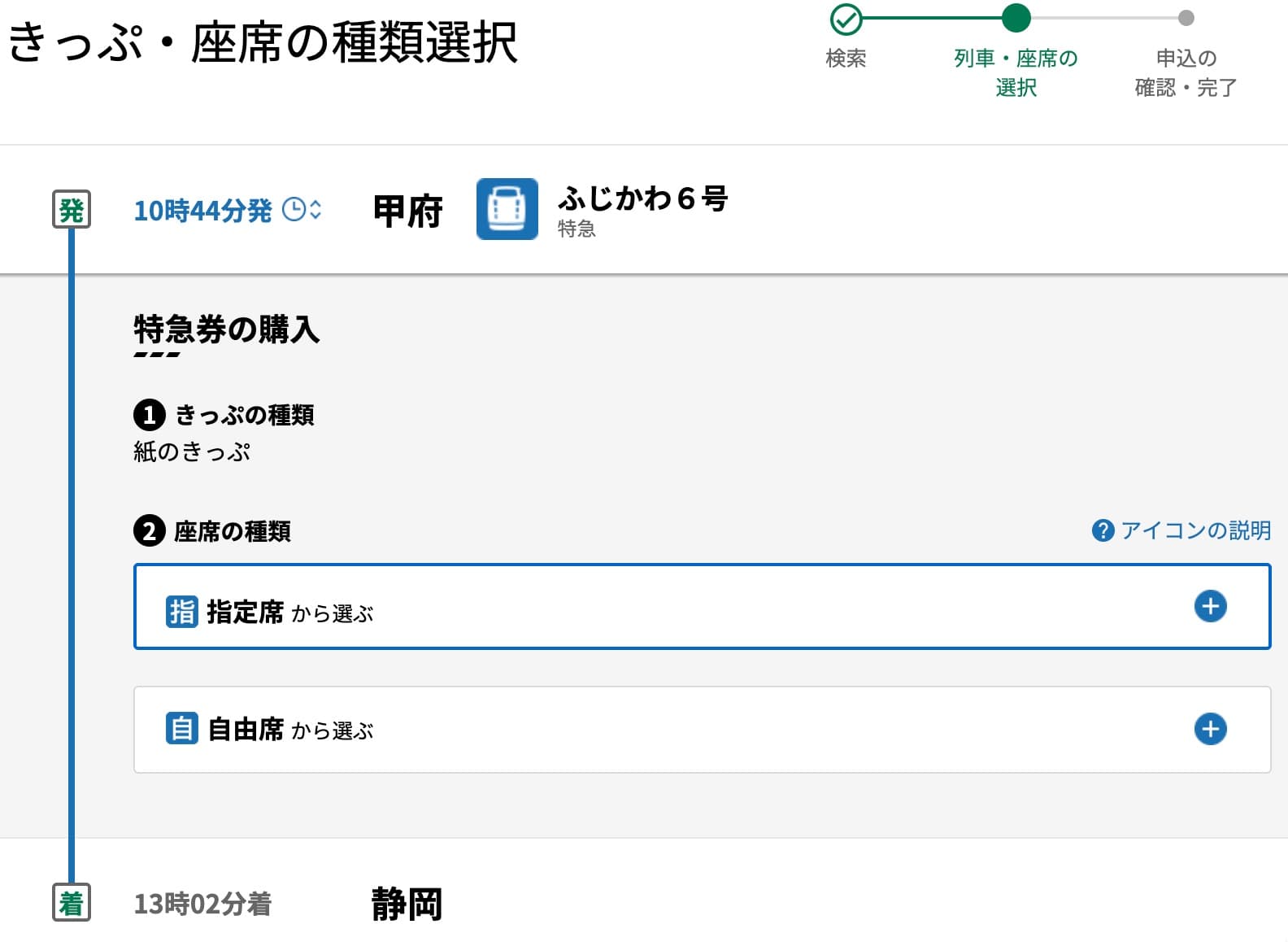The width and height of the screenshot is (1288, 942).
Task: Click the green checkmark step icon above 検索
Action: point(846,18)
